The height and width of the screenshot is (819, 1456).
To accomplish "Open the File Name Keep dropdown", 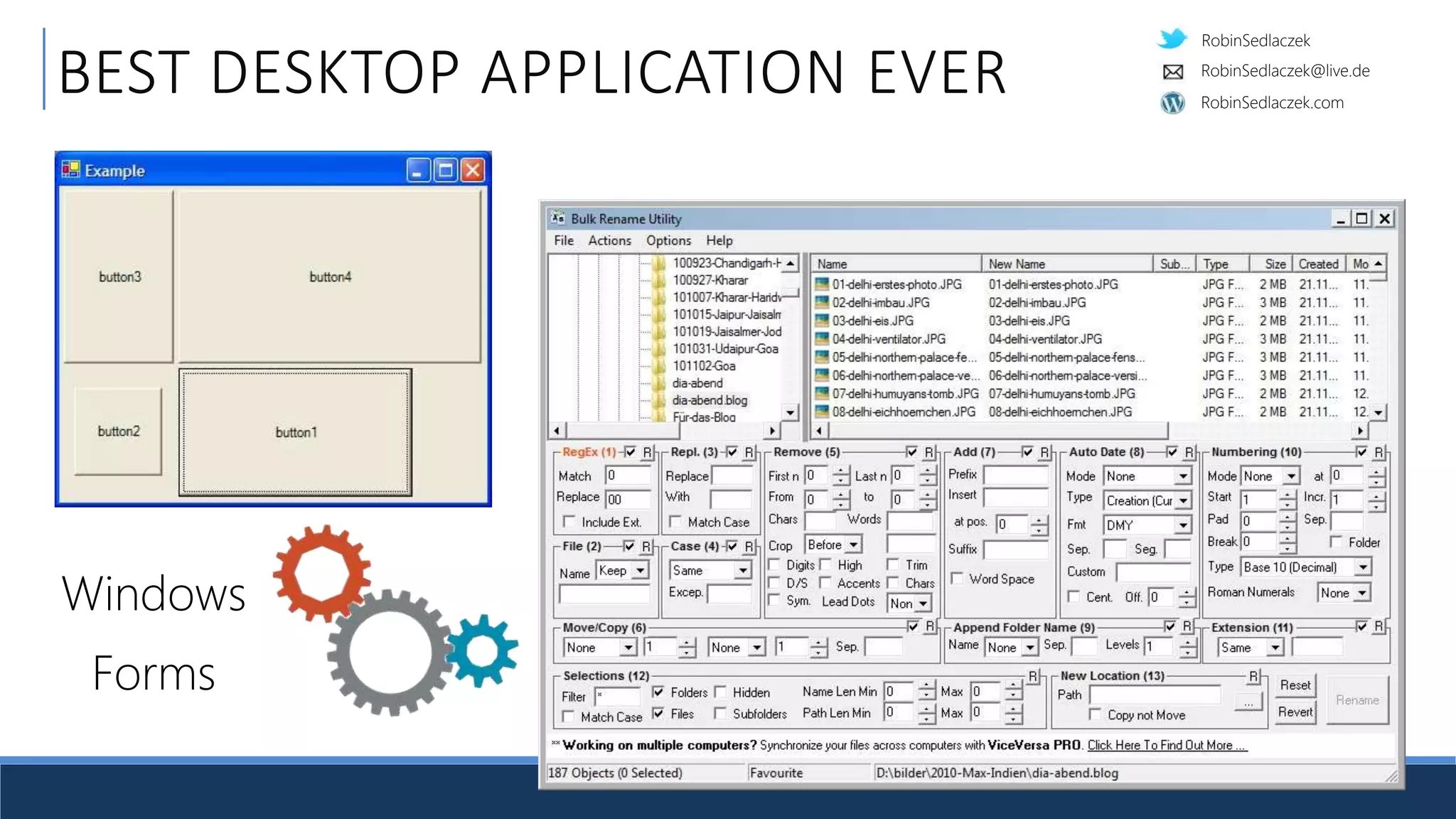I will (641, 571).
